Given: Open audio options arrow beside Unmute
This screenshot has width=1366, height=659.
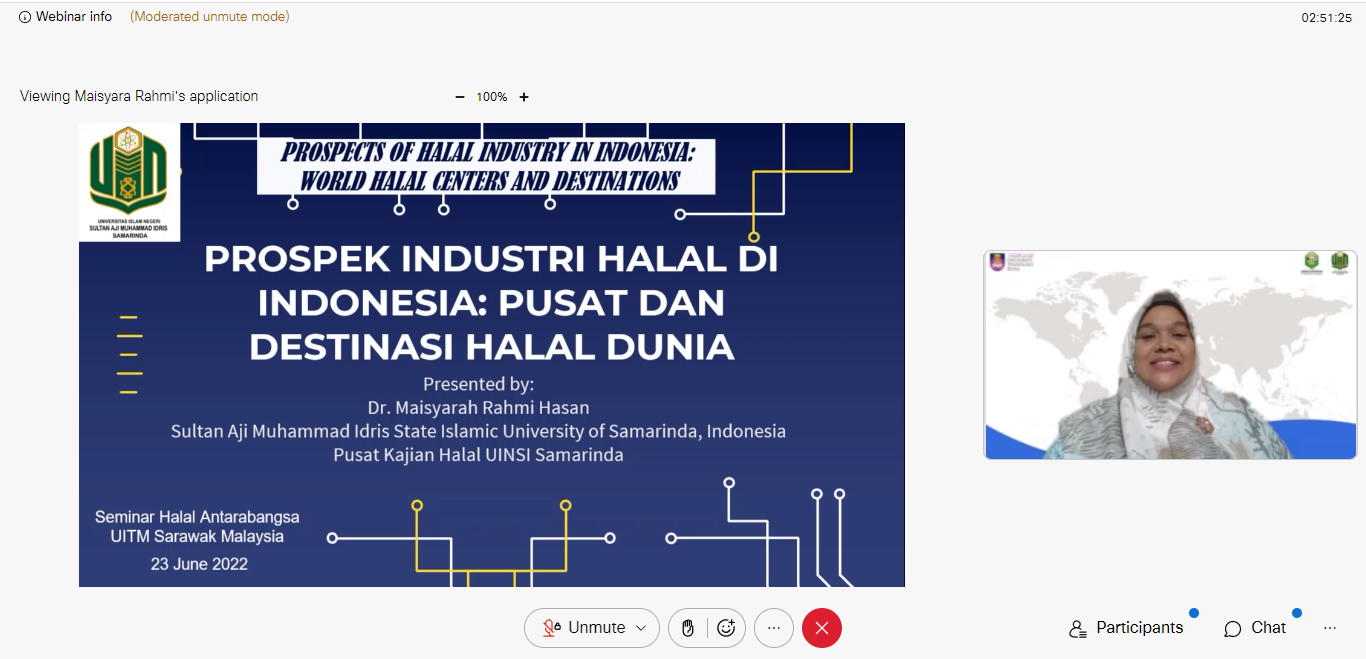Looking at the screenshot, I should (x=642, y=628).
